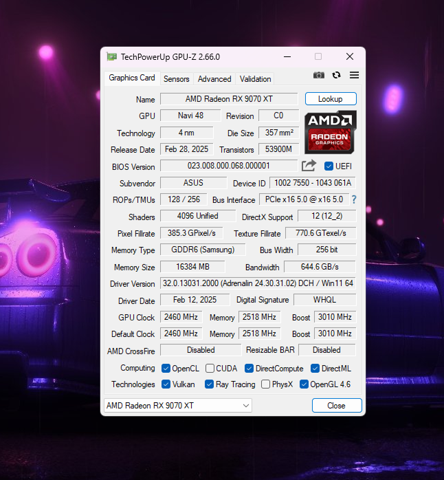The height and width of the screenshot is (480, 444).
Task: Open the hamburger menu icon
Action: point(354,75)
